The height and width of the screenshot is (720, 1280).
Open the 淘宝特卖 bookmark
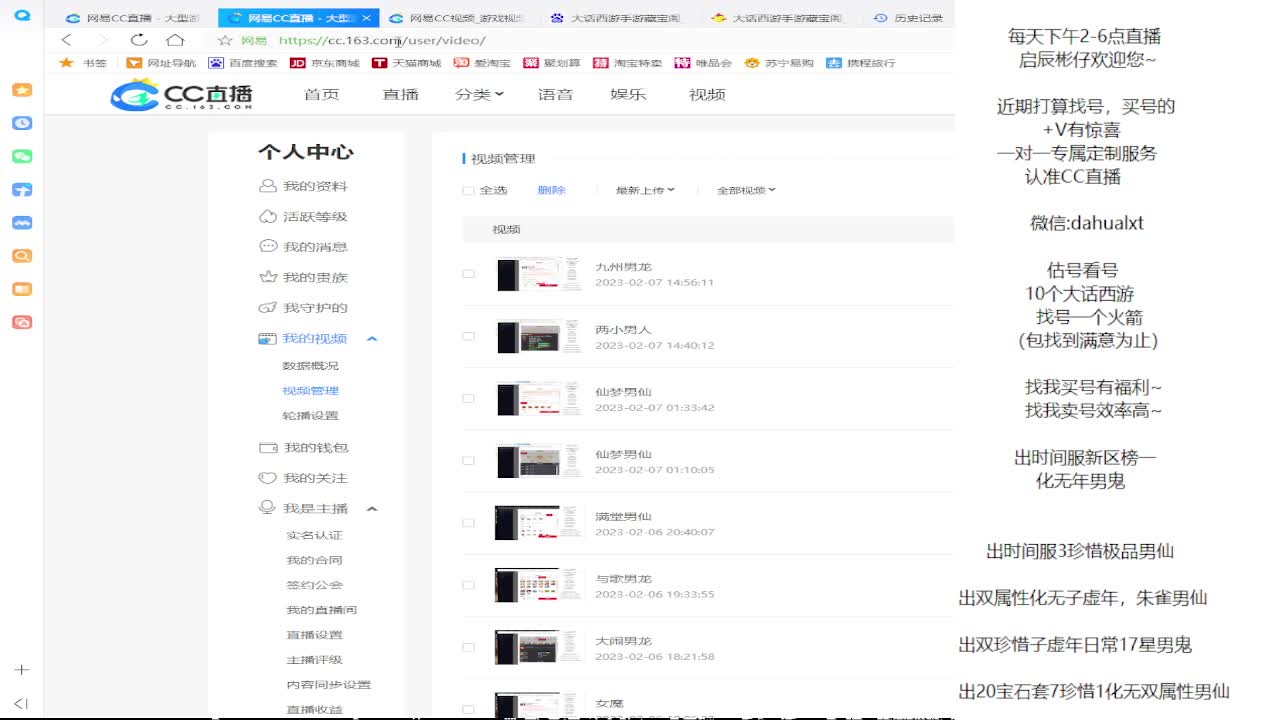pyautogui.click(x=627, y=63)
